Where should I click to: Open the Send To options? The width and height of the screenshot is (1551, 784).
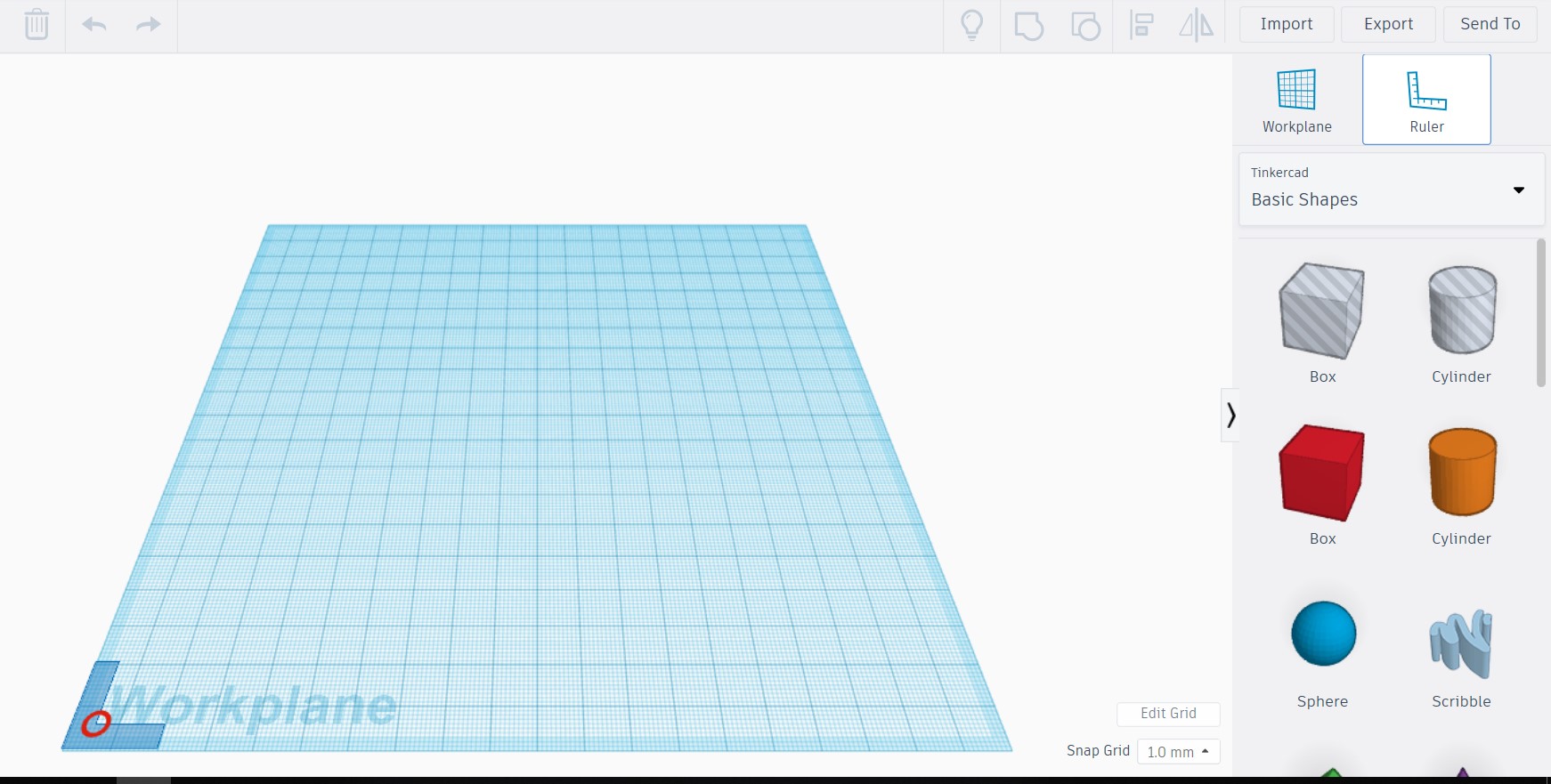pos(1490,24)
